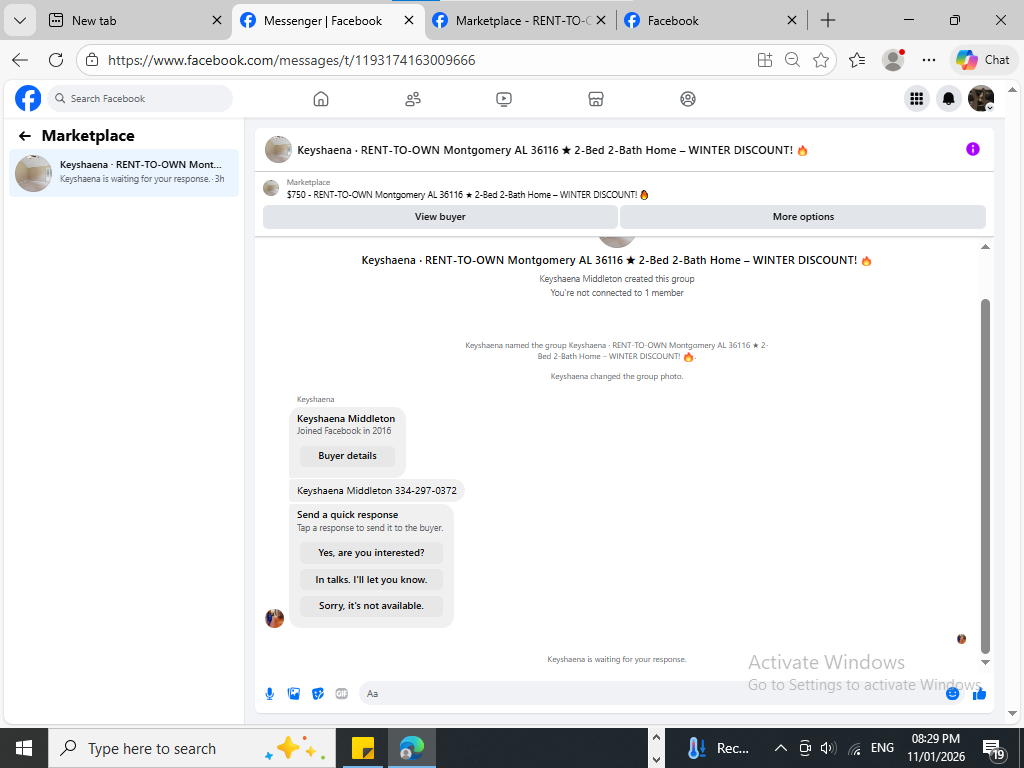Click the chat scroll down arrow
The height and width of the screenshot is (768, 1024).
985,663
